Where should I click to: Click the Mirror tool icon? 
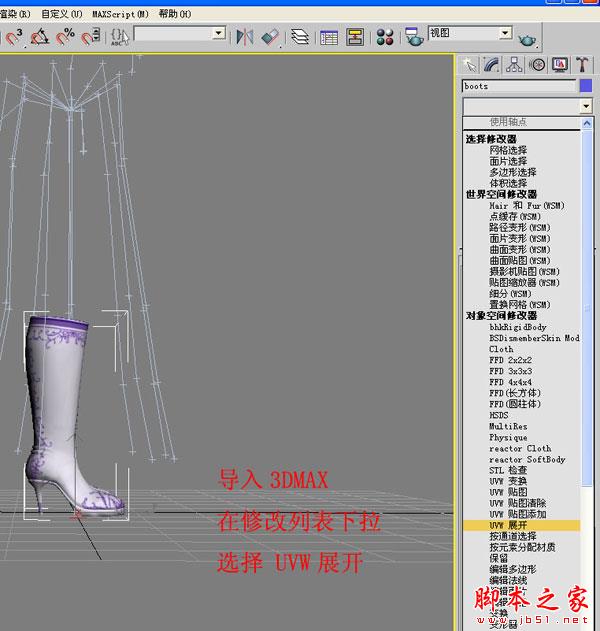click(x=245, y=37)
